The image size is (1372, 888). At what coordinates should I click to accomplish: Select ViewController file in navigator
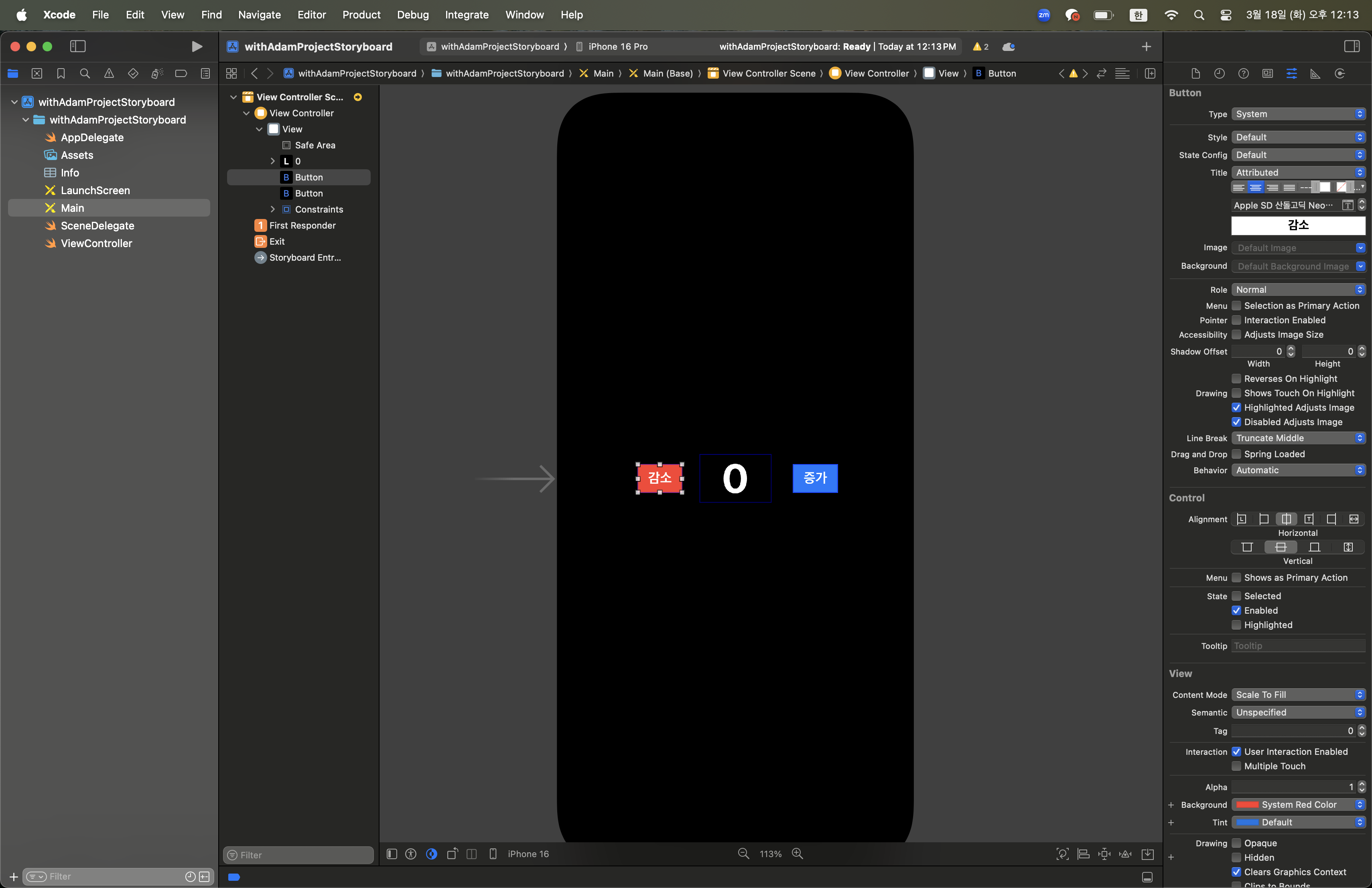pyautogui.click(x=96, y=243)
